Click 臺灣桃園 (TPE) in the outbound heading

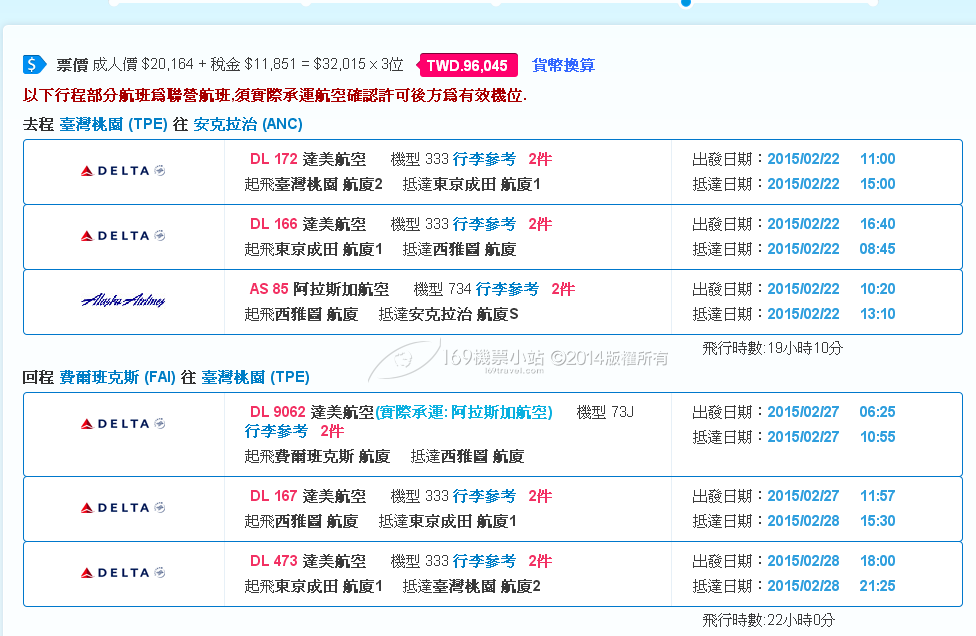(113, 124)
